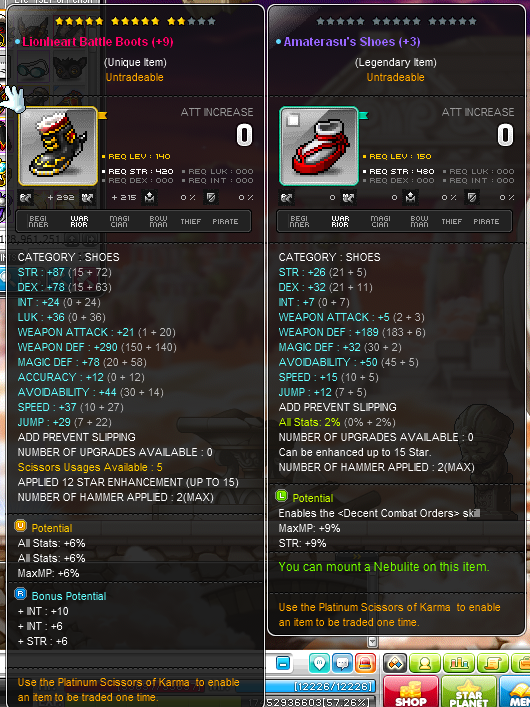530x707 pixels.
Task: Open the speech bubble chat icon
Action: pyautogui.click(x=342, y=663)
